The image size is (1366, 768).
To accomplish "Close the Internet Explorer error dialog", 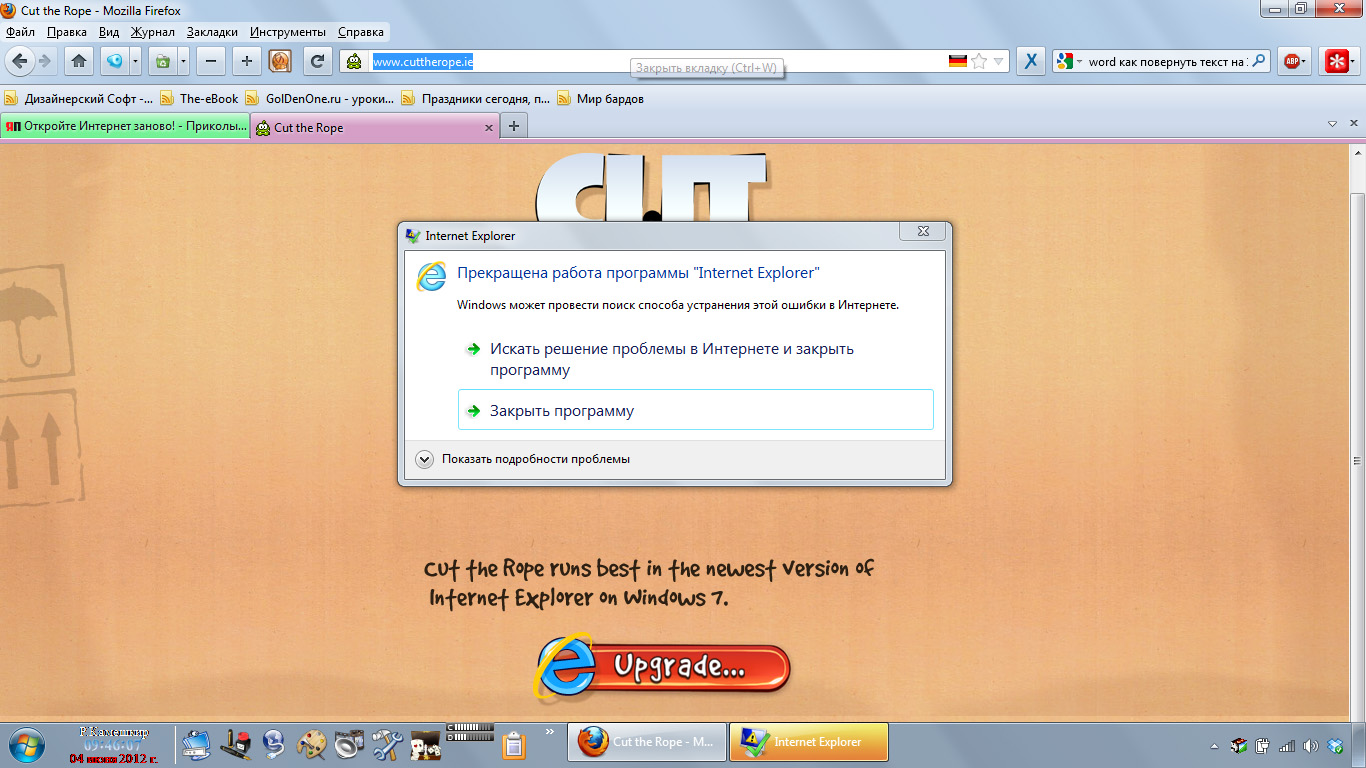I will tap(922, 233).
